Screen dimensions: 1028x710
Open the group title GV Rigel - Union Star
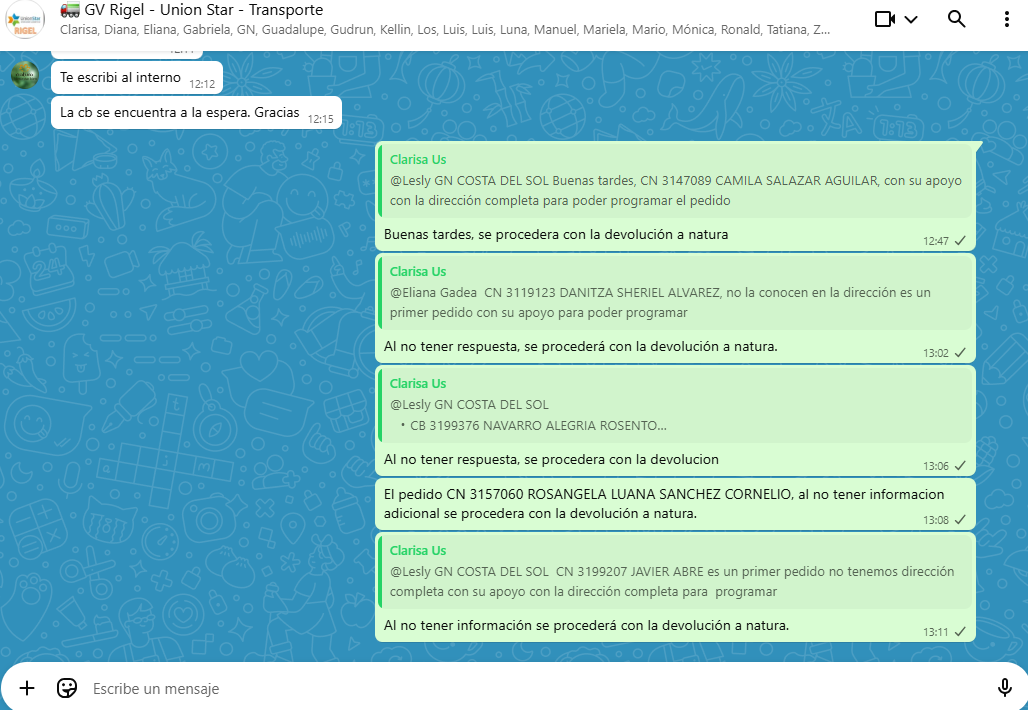point(203,10)
